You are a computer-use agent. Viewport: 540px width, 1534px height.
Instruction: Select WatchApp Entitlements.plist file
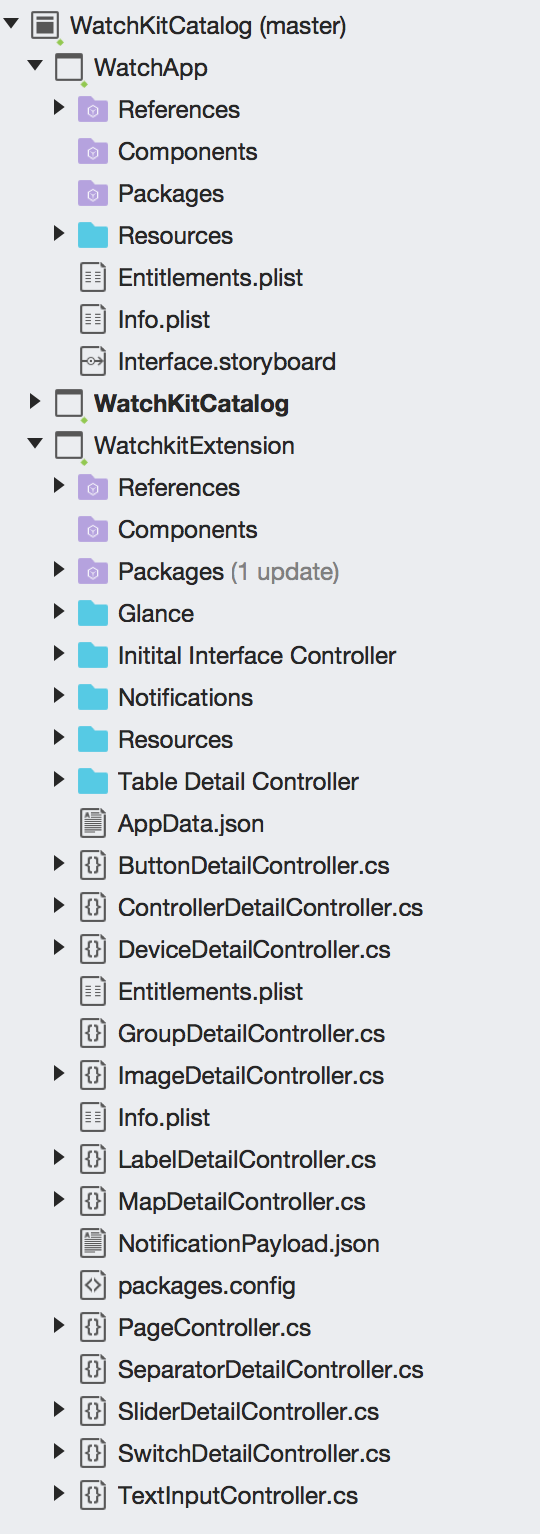[x=210, y=277]
